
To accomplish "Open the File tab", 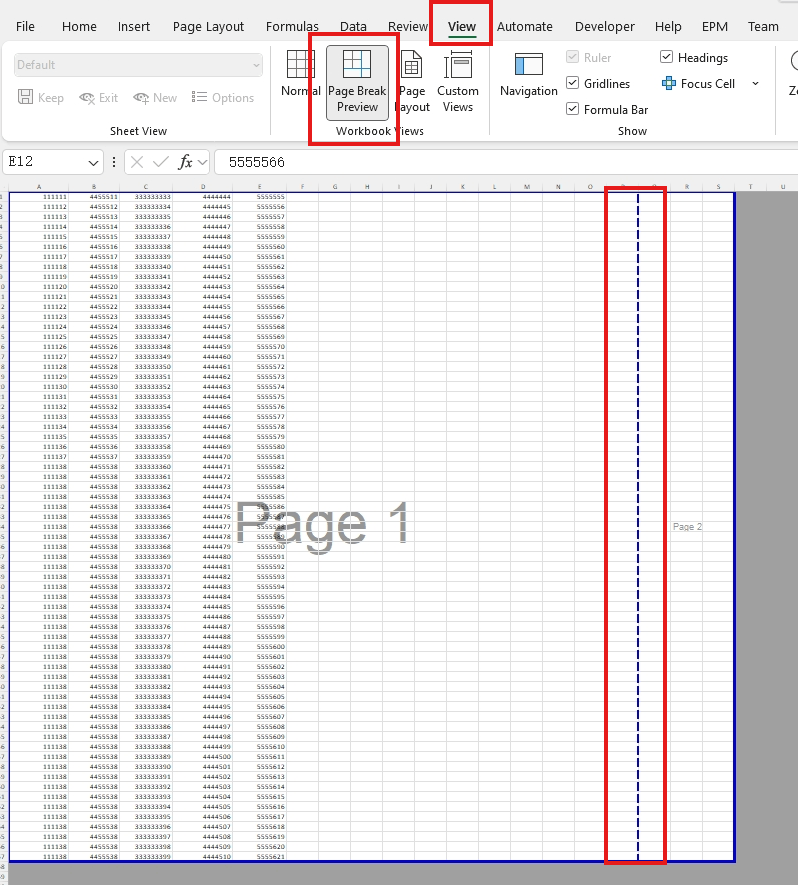I will [x=25, y=27].
